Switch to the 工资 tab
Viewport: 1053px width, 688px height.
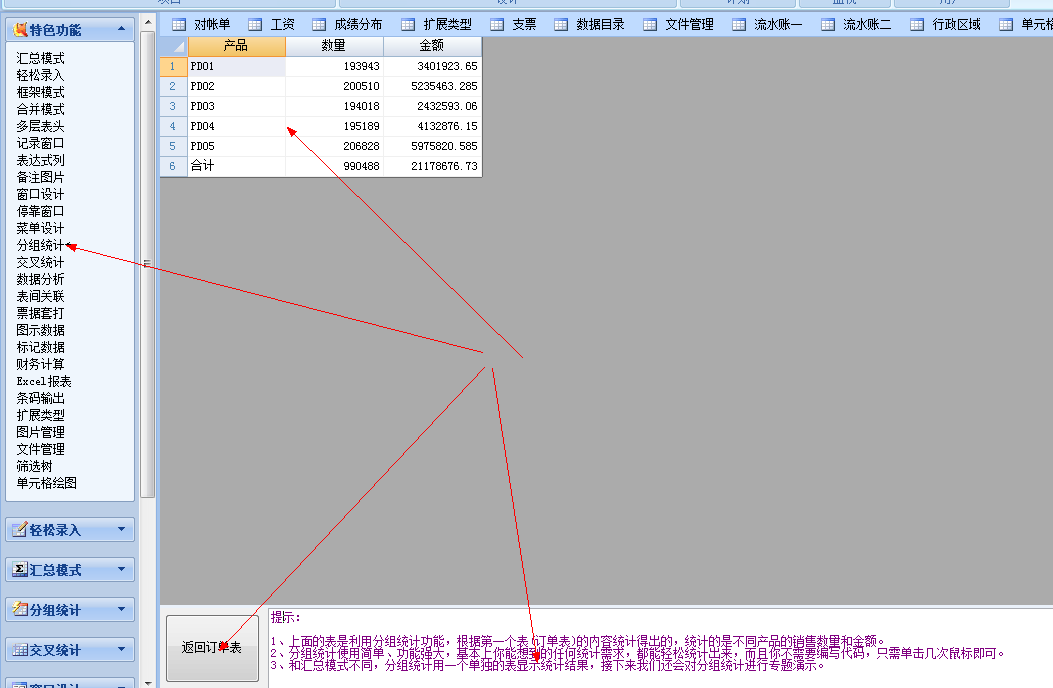pos(283,25)
